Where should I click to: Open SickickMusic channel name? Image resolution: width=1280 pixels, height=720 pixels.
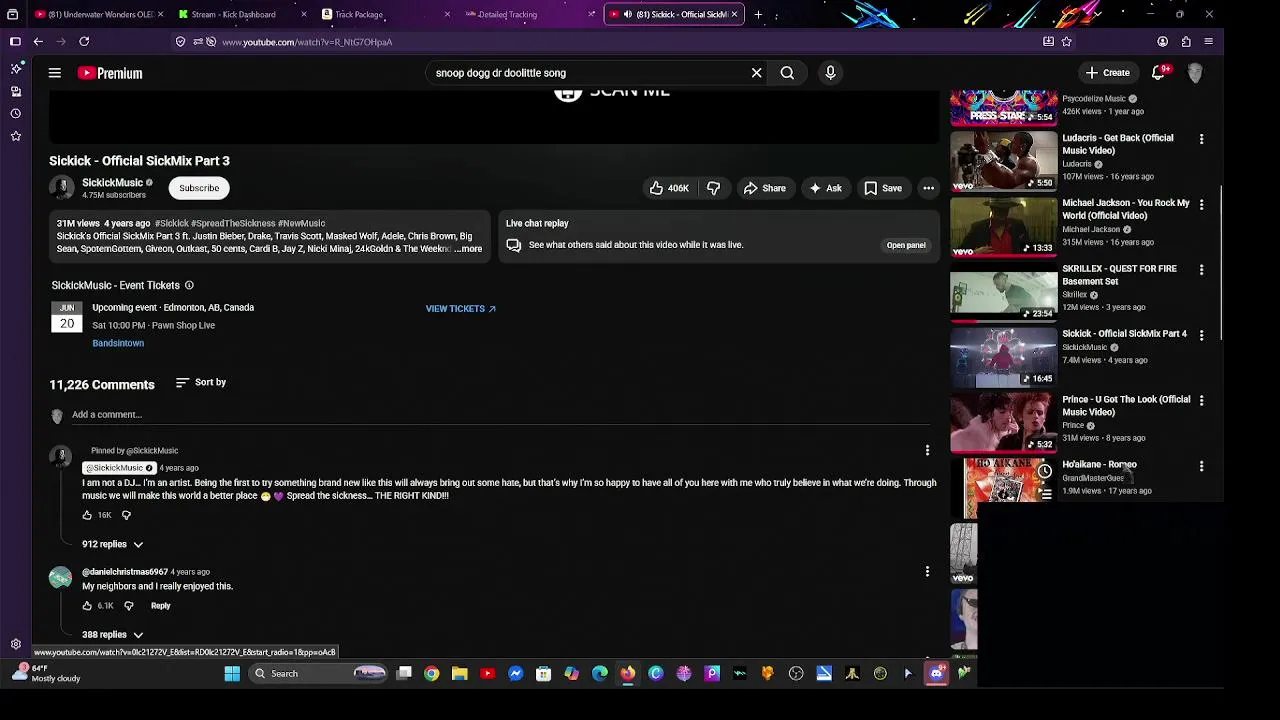112,183
